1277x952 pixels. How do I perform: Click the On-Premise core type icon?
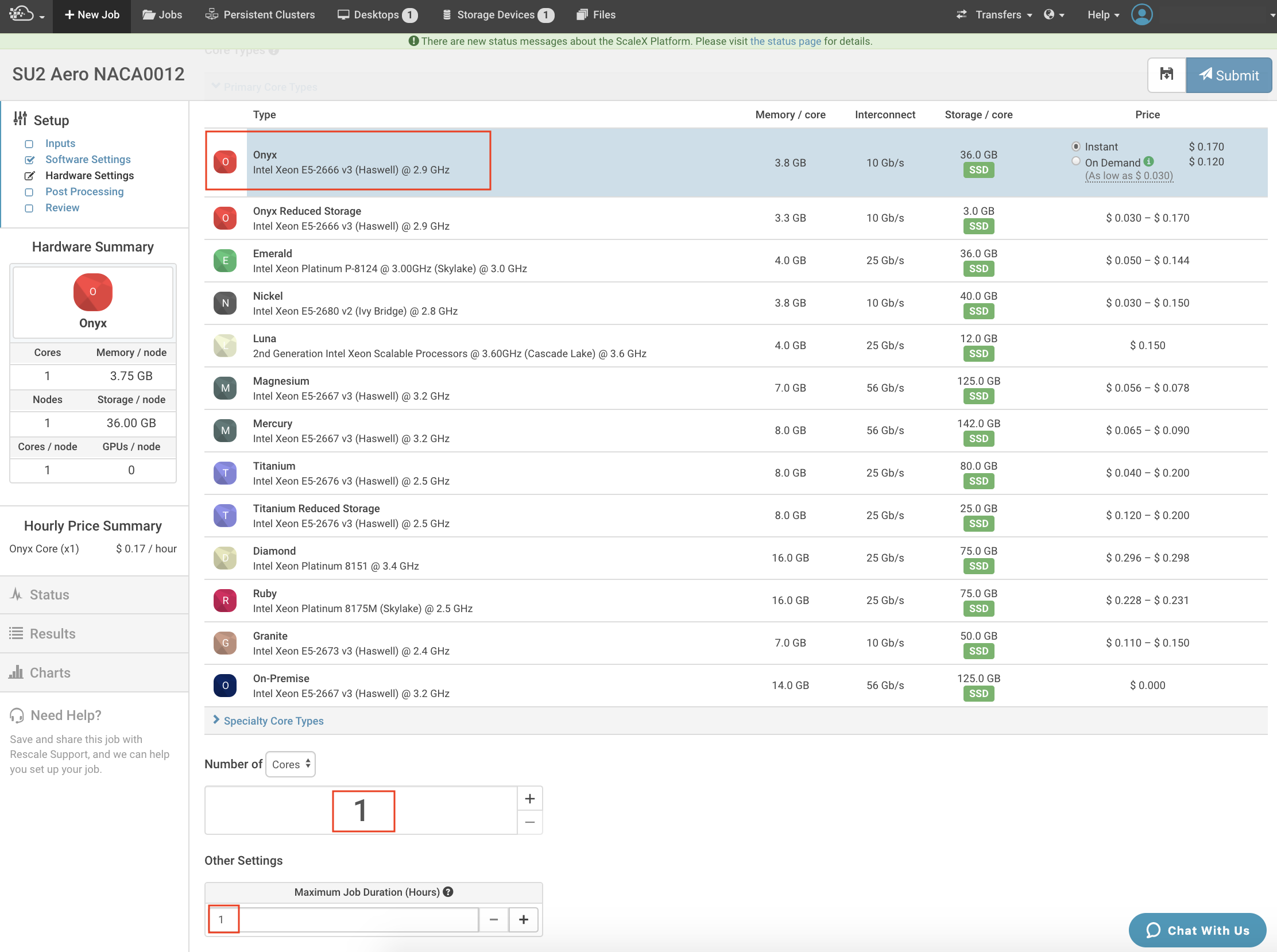[225, 685]
